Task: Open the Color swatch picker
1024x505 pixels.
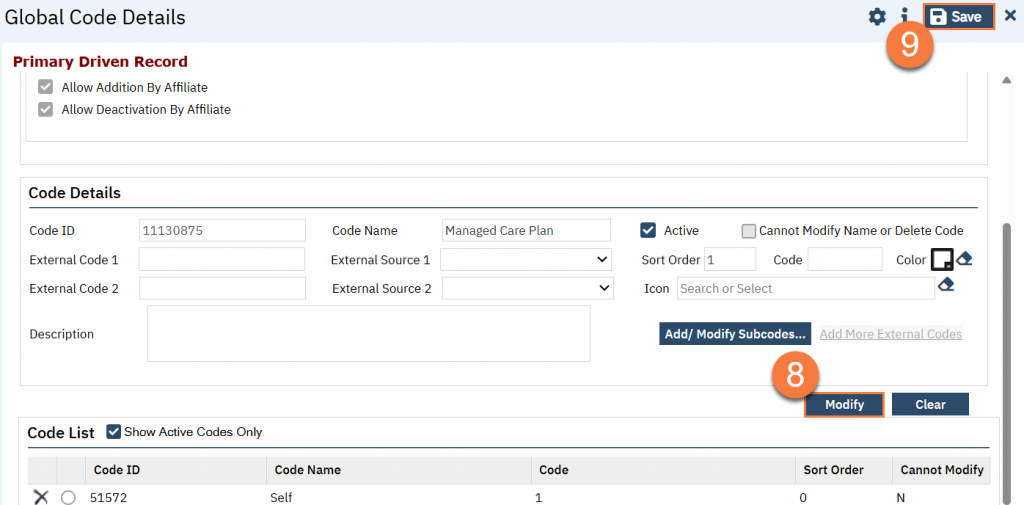Action: click(941, 259)
